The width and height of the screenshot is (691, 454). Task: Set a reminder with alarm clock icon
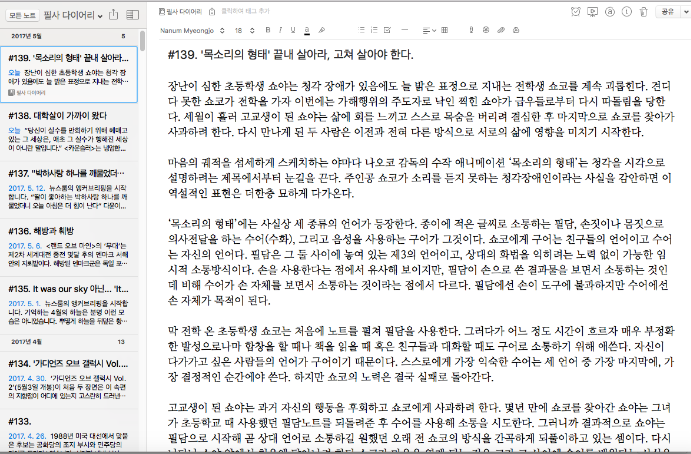coord(576,12)
